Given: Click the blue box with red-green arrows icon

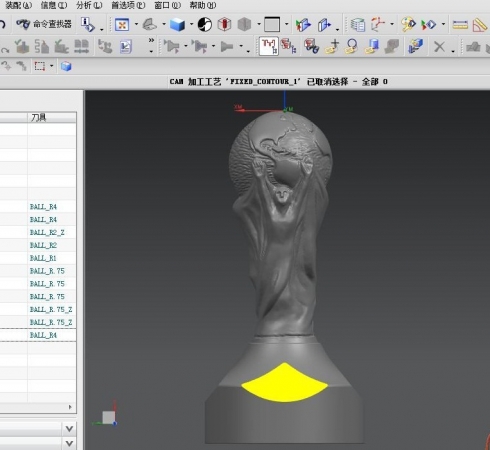Looking at the screenshot, I should 303,25.
